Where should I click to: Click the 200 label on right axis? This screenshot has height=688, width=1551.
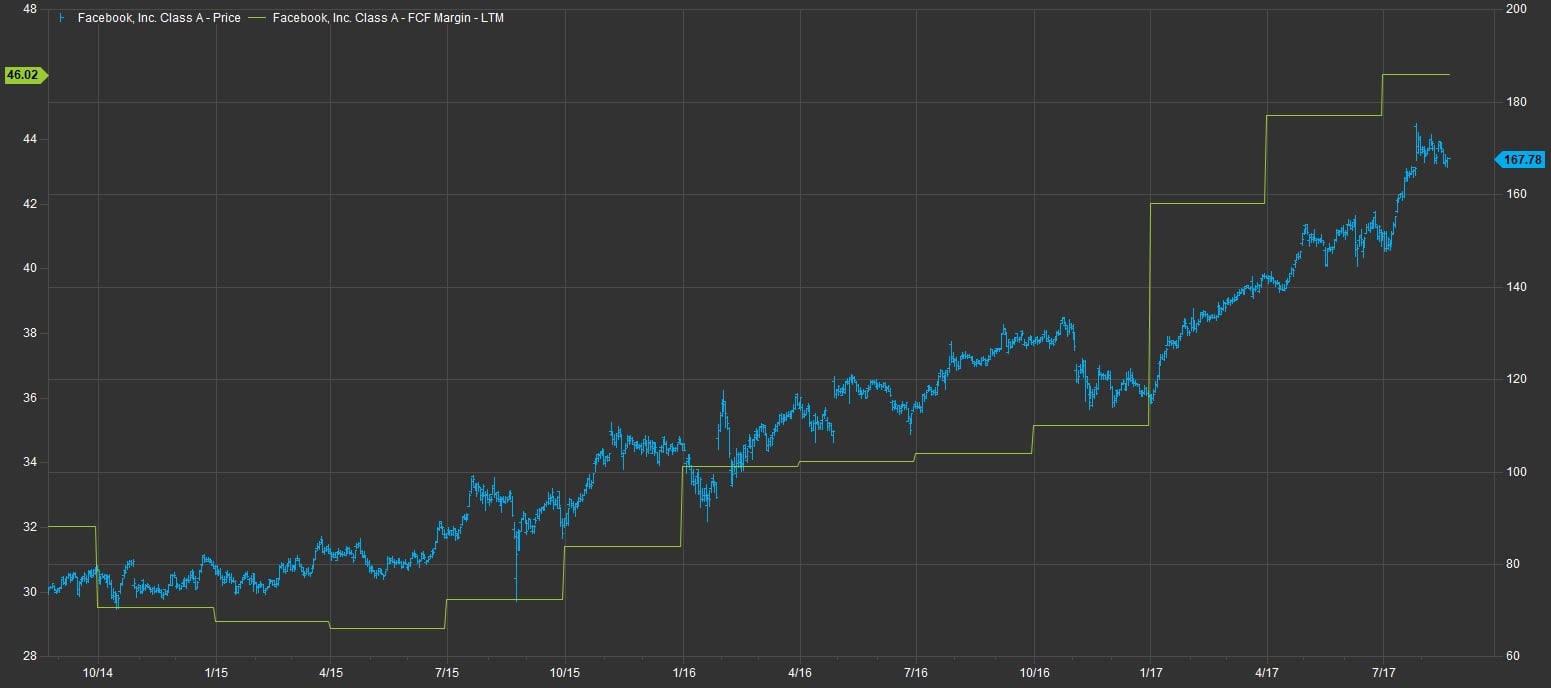click(1515, 9)
